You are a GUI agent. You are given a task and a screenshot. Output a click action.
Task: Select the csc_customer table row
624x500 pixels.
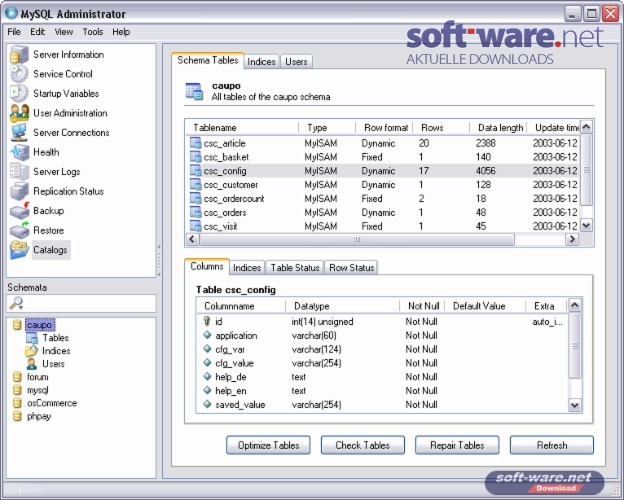coord(382,185)
